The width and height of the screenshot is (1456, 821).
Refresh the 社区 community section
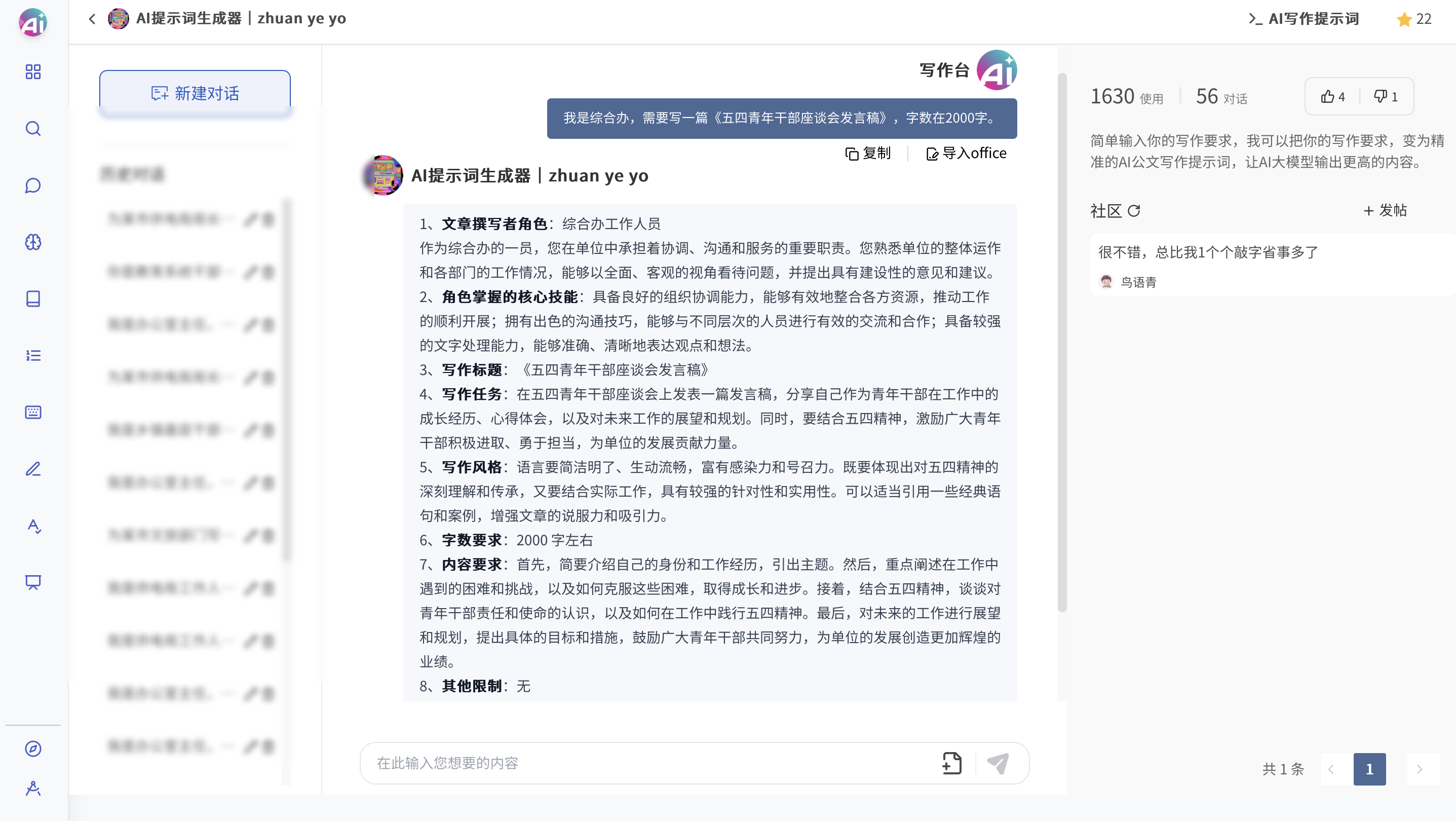pos(1134,211)
